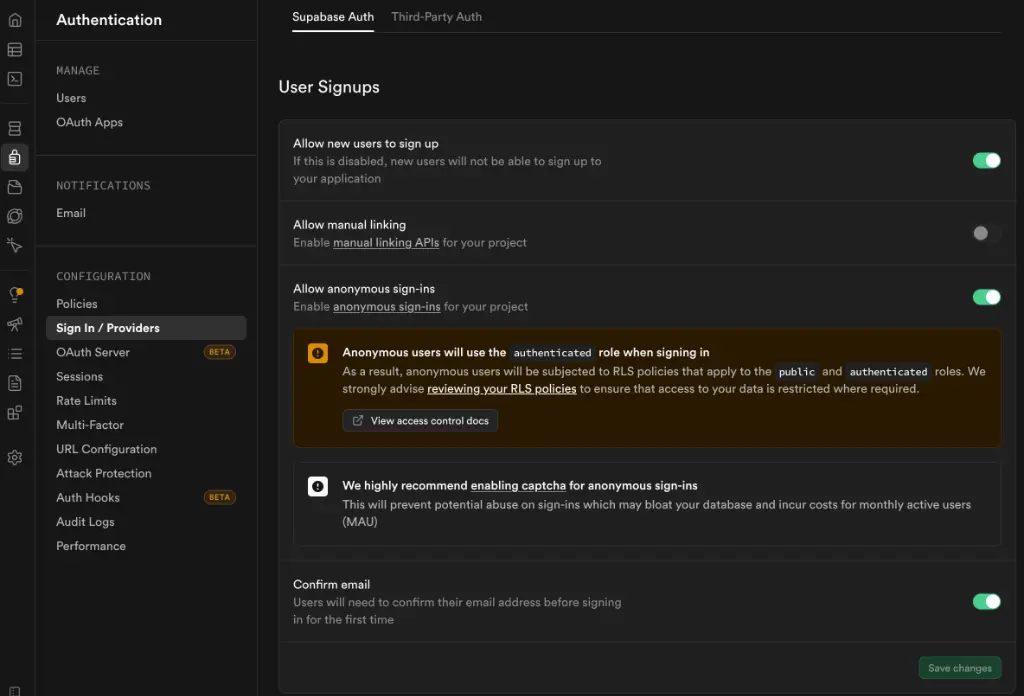Select Rate Limits in the Configuration menu
The image size is (1024, 696).
tap(86, 401)
